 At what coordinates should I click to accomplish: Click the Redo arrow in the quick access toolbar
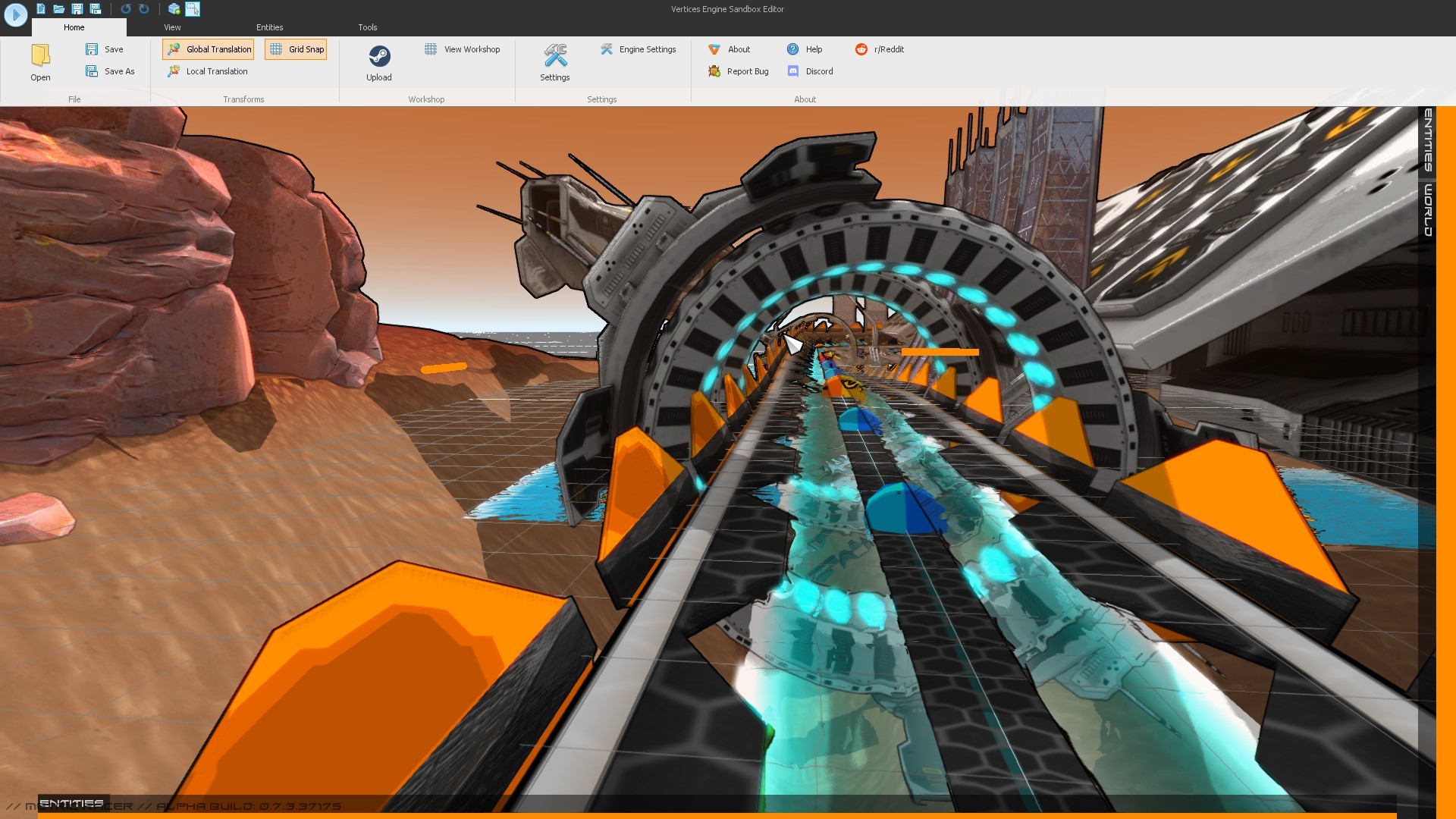click(143, 9)
